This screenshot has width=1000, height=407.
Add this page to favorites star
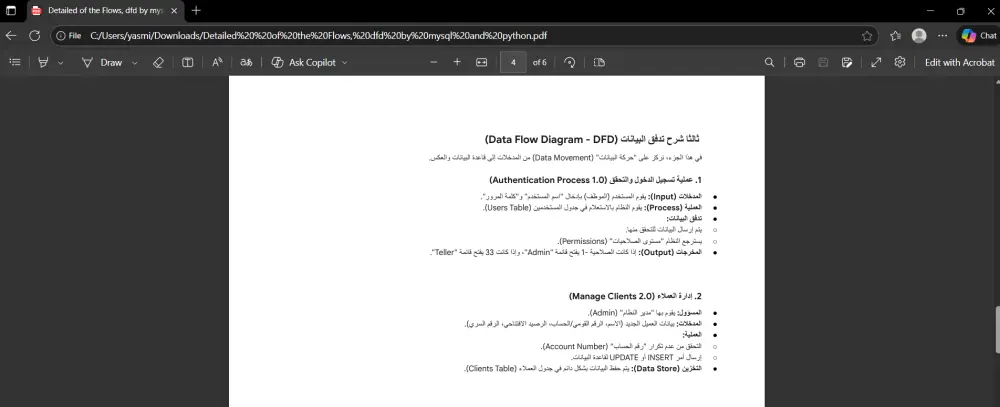tap(867, 36)
